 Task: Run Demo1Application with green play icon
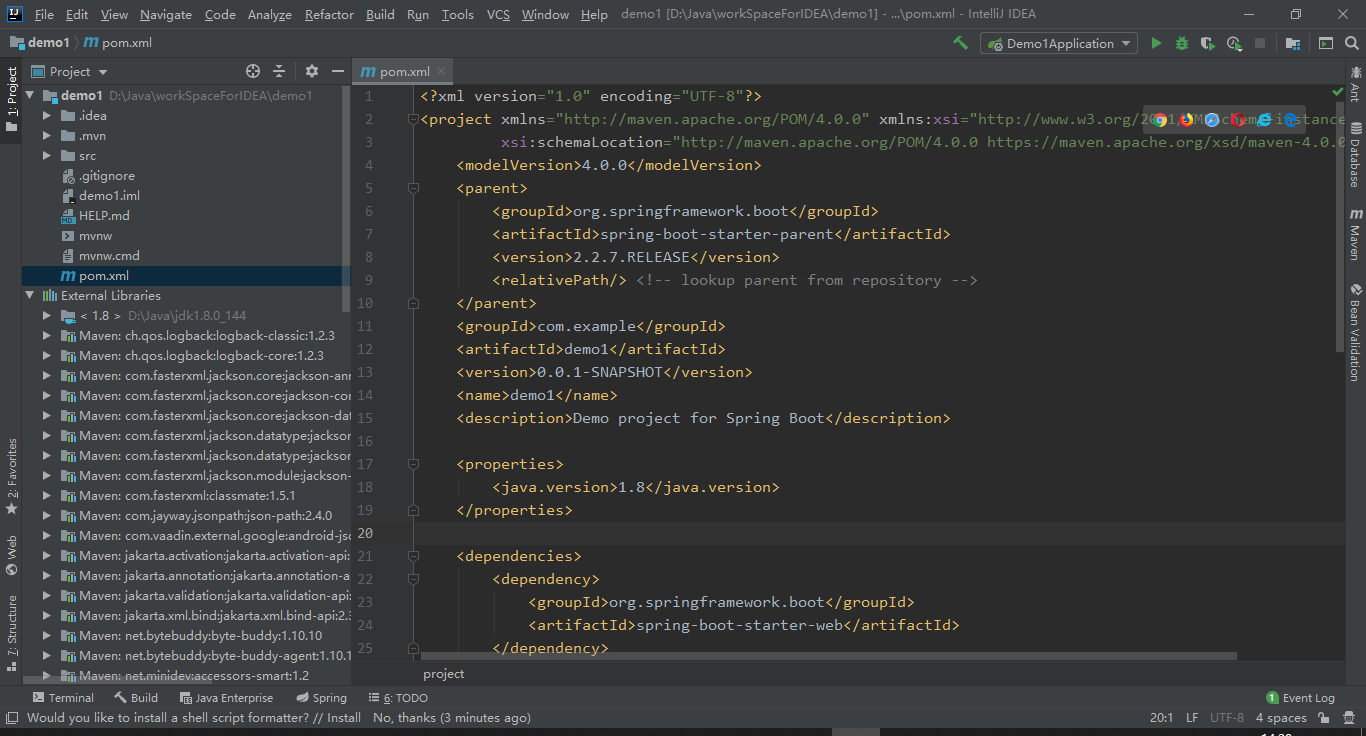(x=1156, y=43)
